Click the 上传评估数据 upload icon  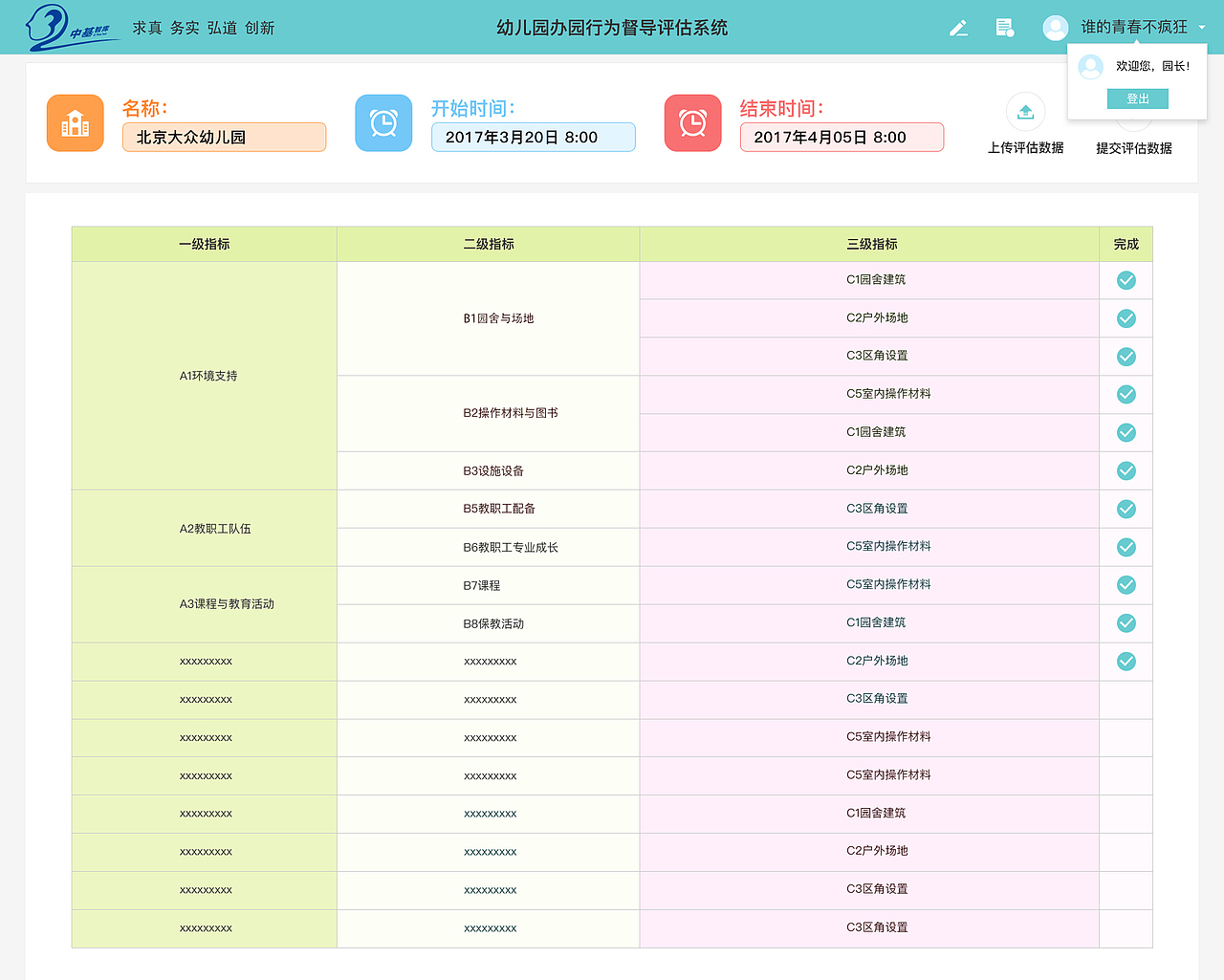pyautogui.click(x=1025, y=112)
